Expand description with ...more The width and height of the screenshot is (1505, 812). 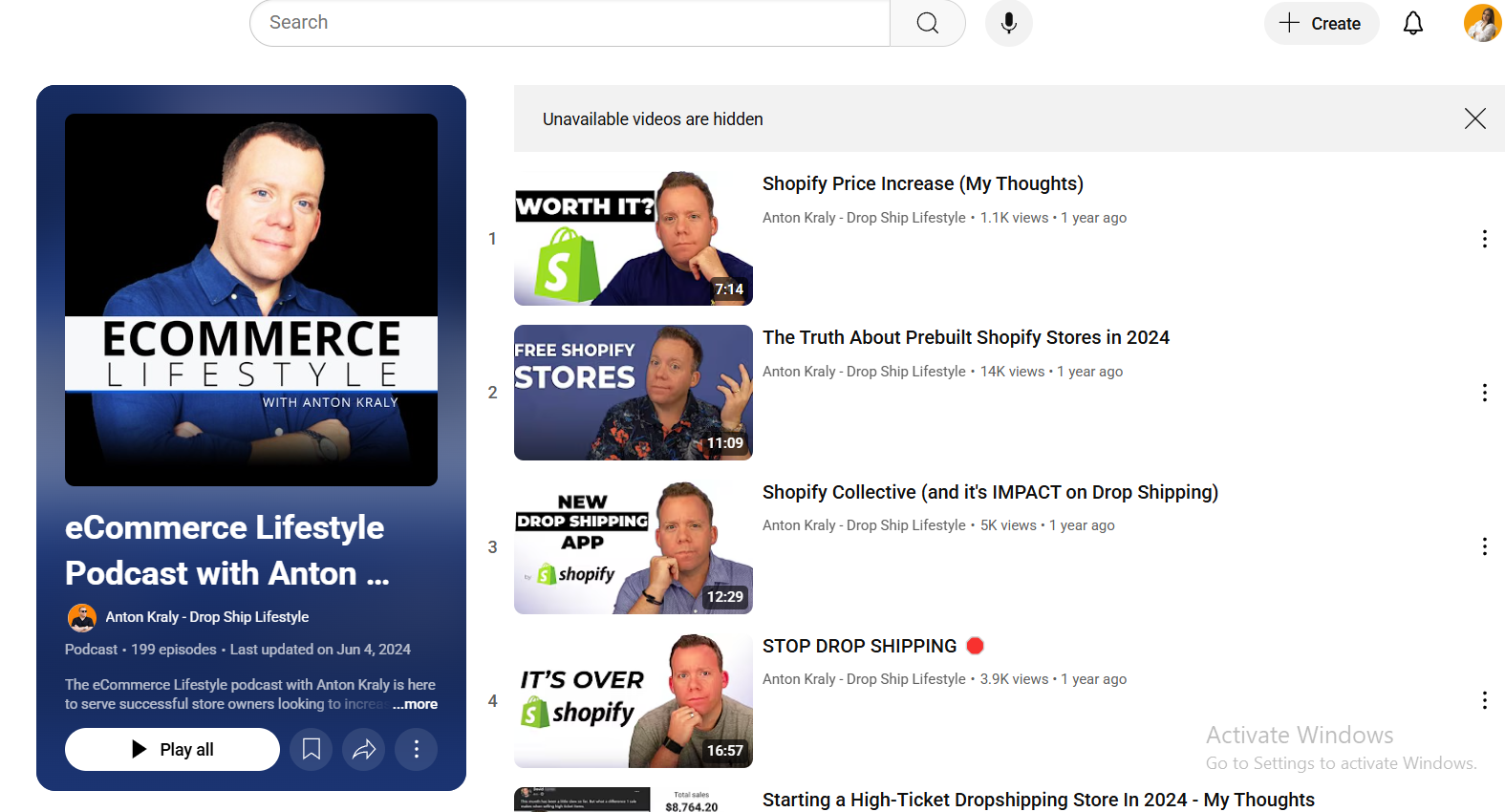(416, 704)
